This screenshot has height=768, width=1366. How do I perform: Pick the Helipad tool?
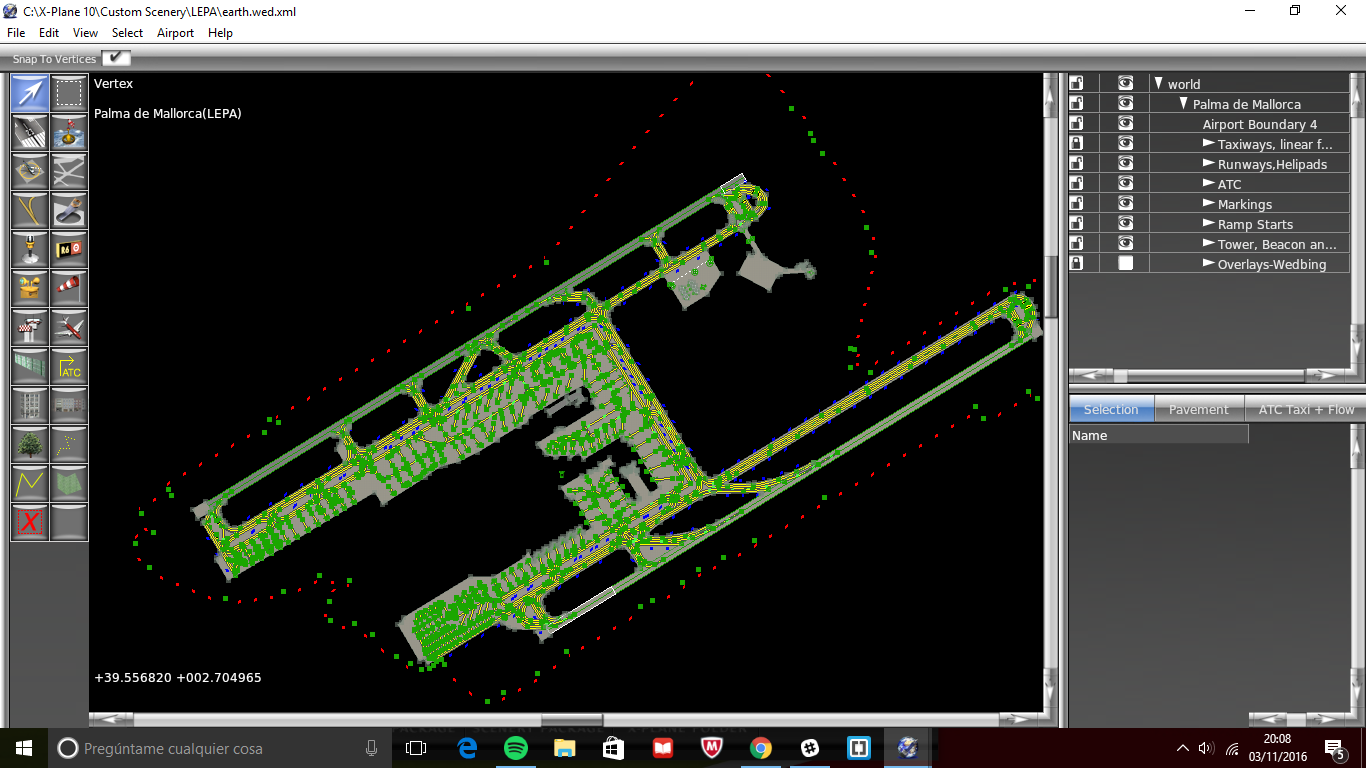click(30, 172)
